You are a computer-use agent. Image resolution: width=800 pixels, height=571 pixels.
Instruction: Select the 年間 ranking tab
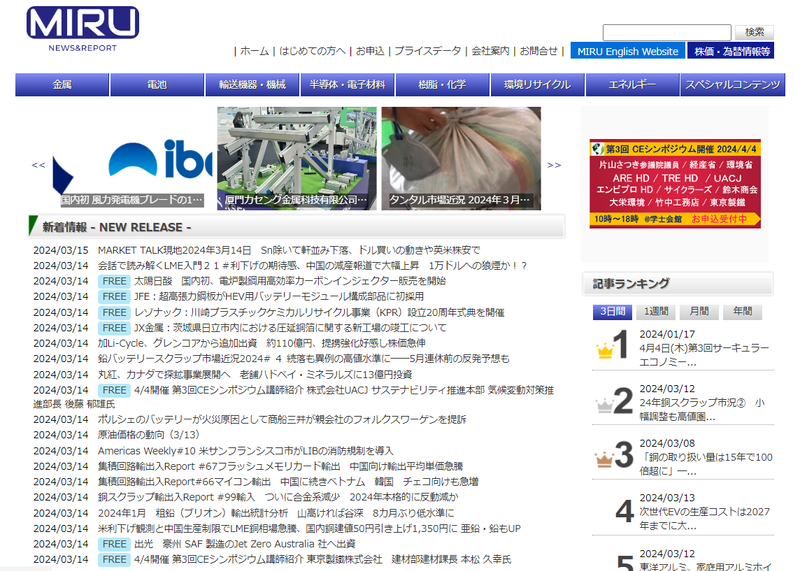(743, 312)
